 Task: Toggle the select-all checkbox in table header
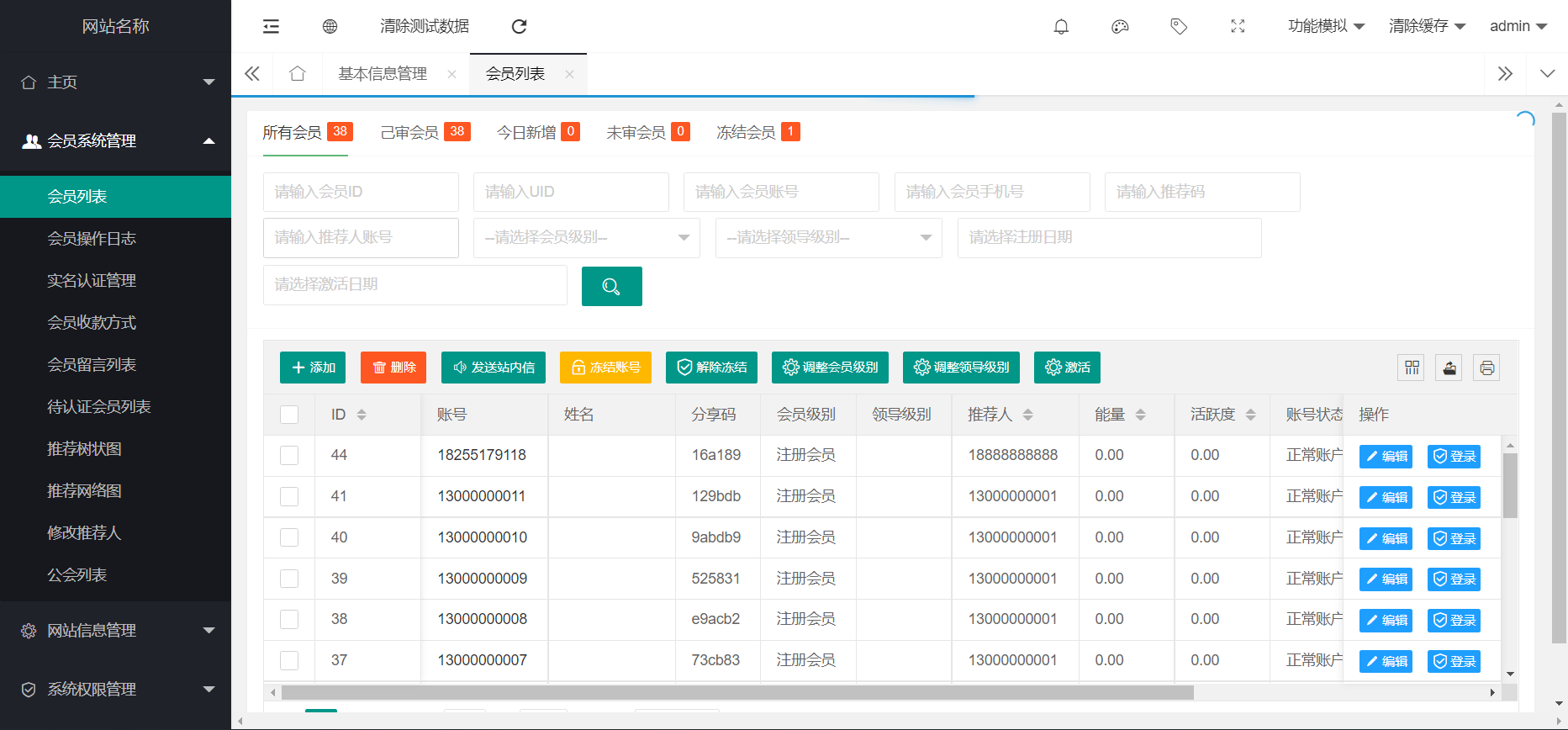[289, 415]
